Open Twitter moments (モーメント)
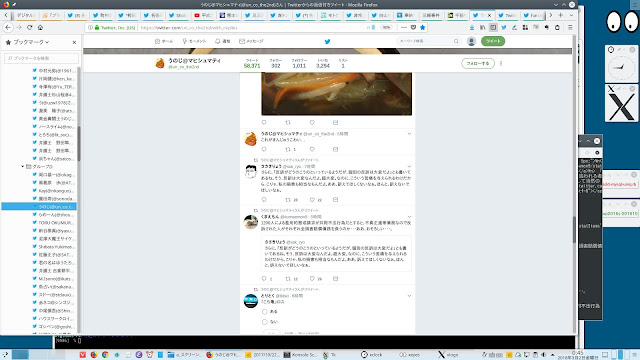Viewport: 640px width, 360px height. tap(194, 41)
